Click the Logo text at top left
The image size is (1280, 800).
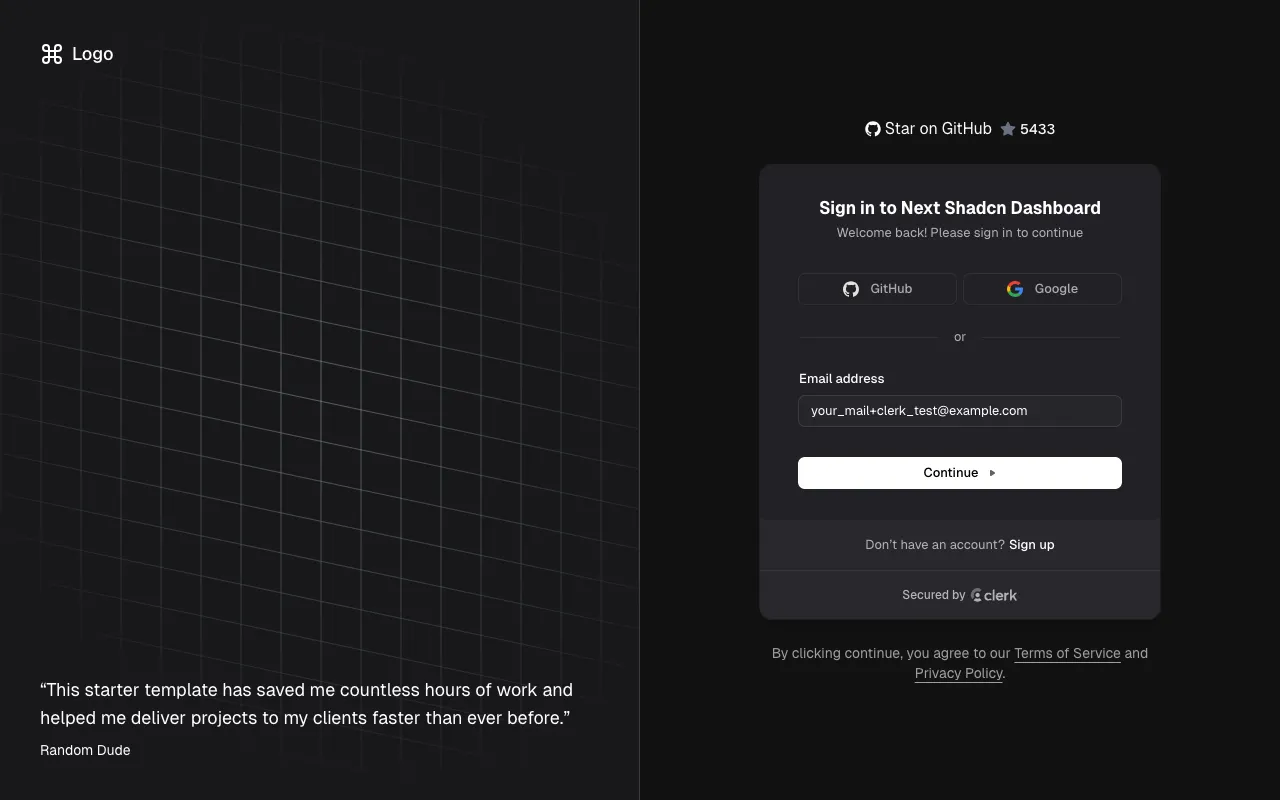[x=93, y=54]
